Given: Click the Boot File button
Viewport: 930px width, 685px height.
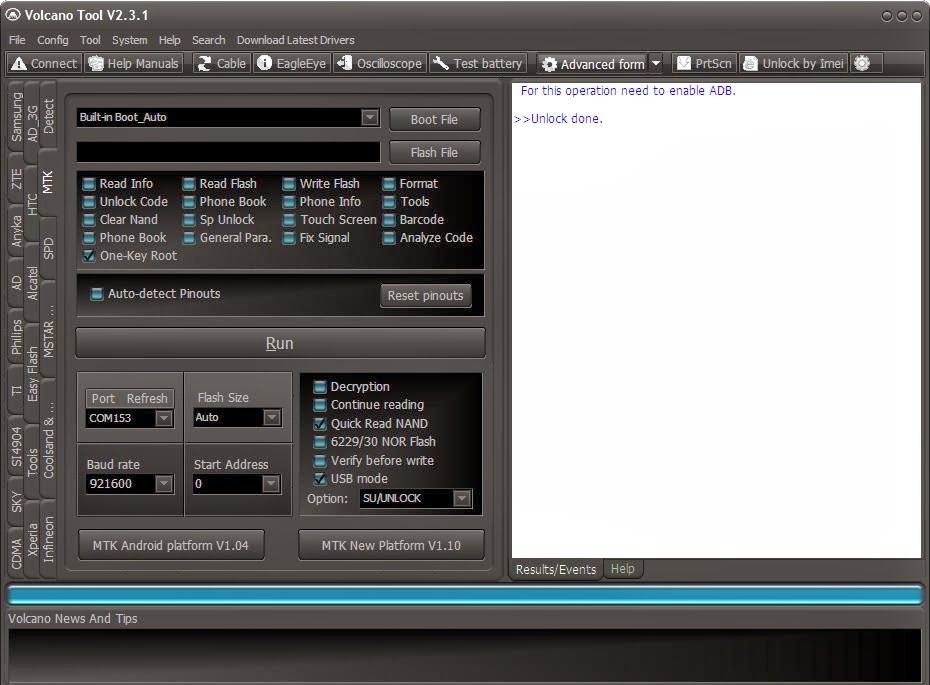Looking at the screenshot, I should 434,119.
